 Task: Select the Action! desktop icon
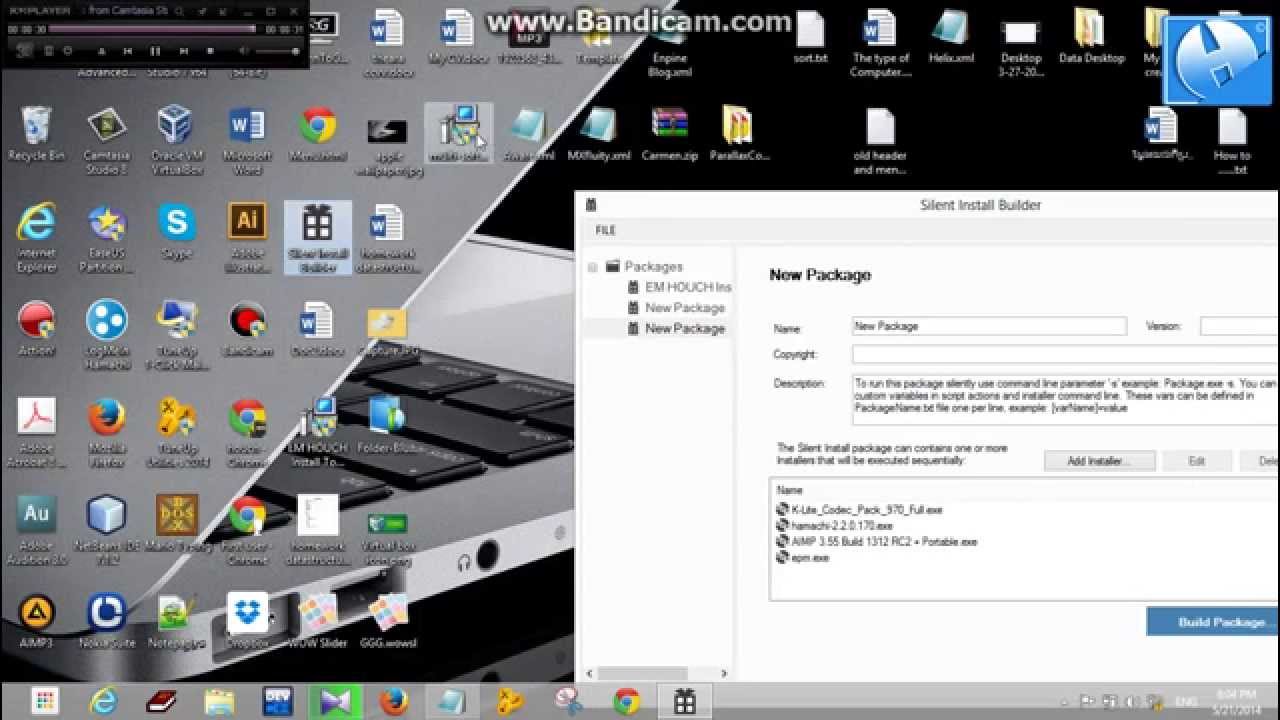[x=36, y=328]
